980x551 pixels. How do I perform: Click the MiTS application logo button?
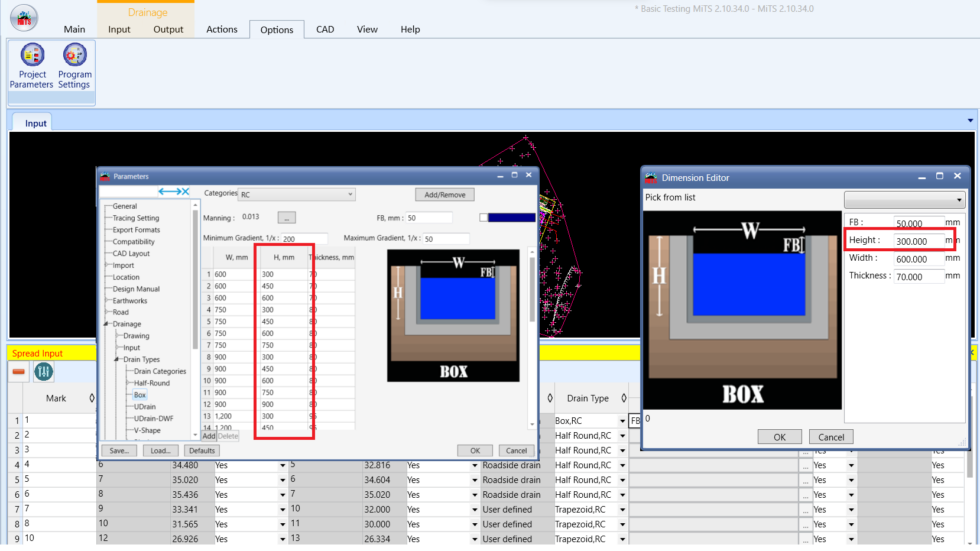[23, 18]
